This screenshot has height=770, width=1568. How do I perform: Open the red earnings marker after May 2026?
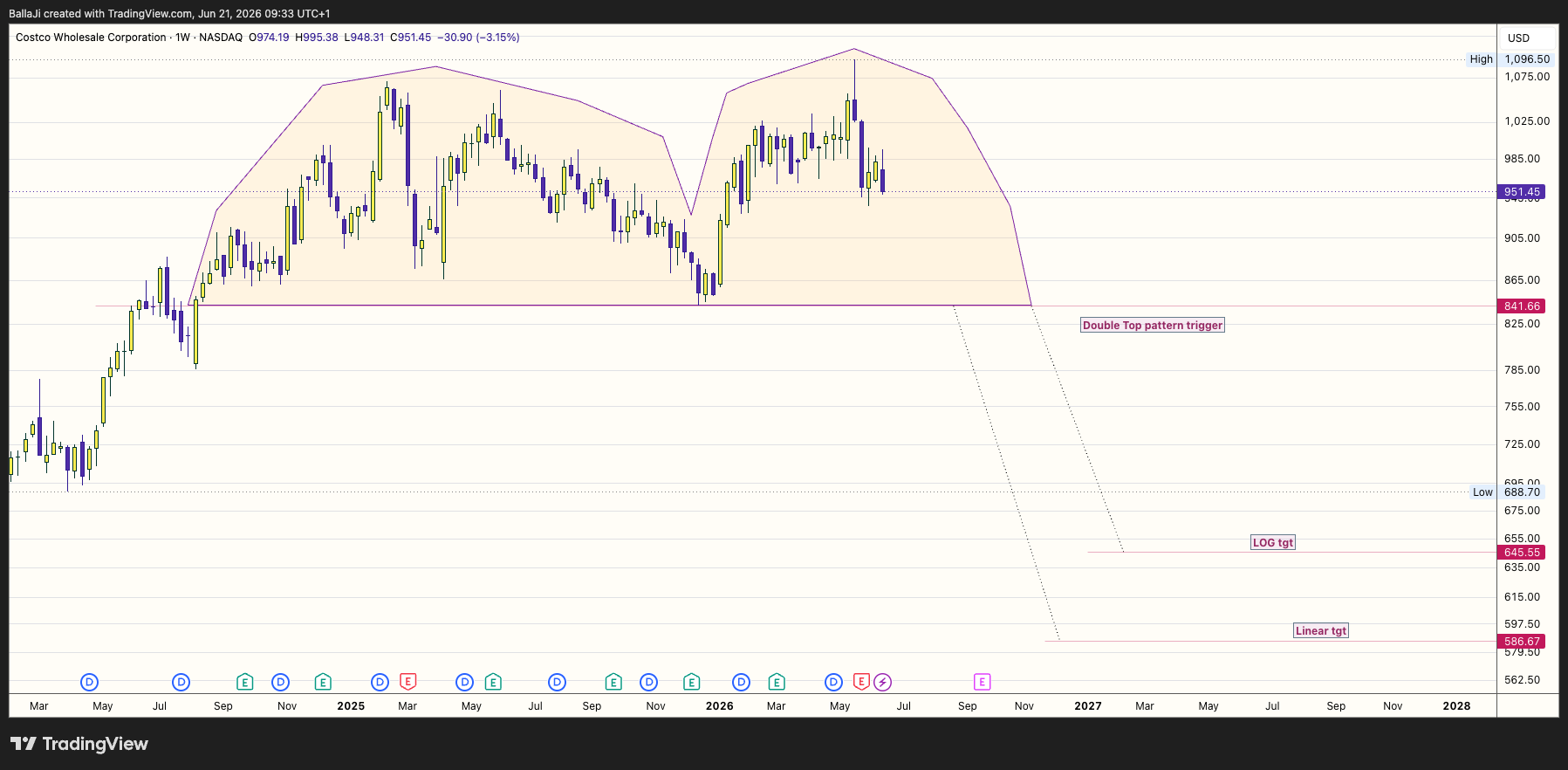[x=861, y=682]
